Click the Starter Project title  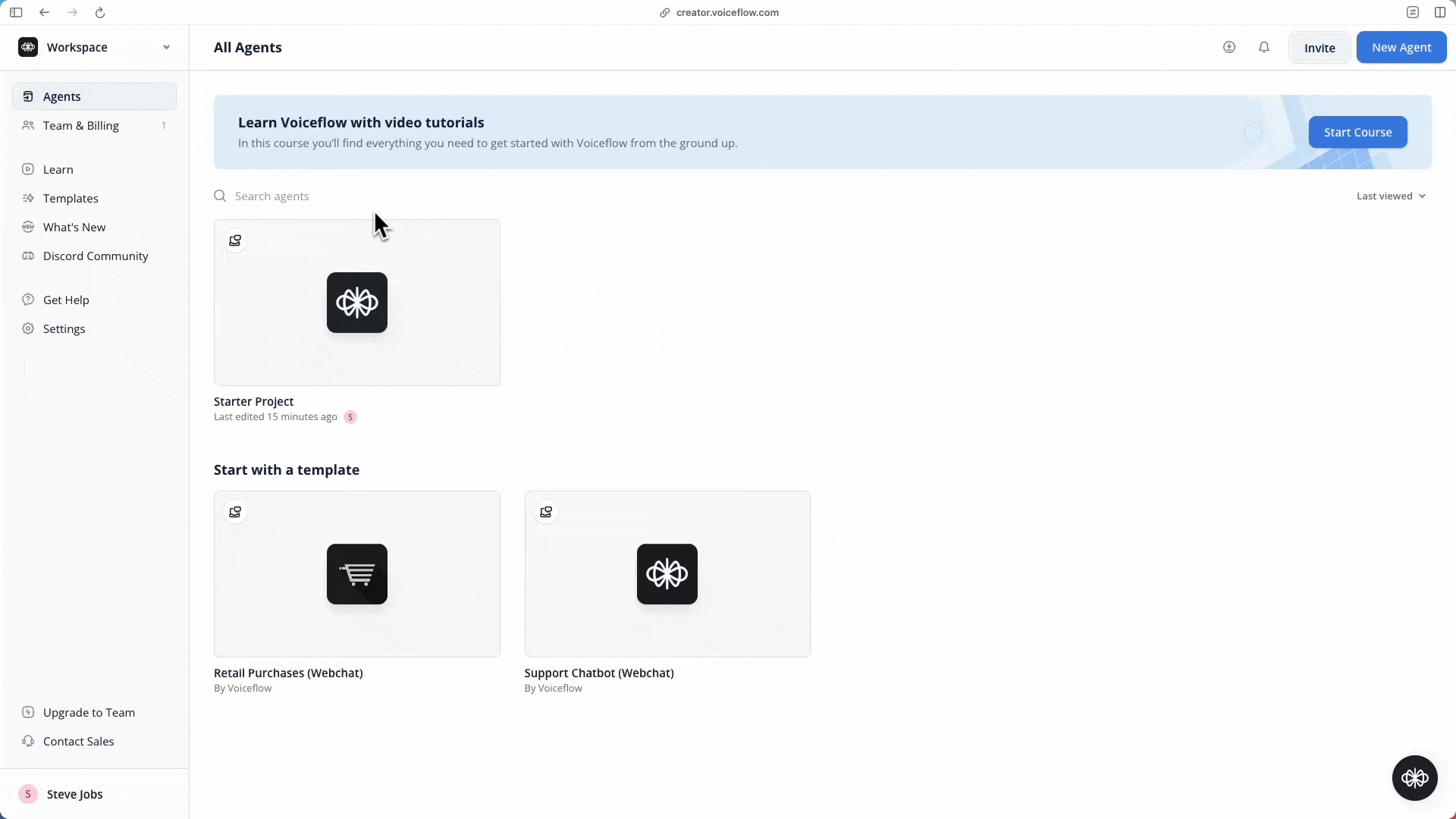(x=253, y=401)
